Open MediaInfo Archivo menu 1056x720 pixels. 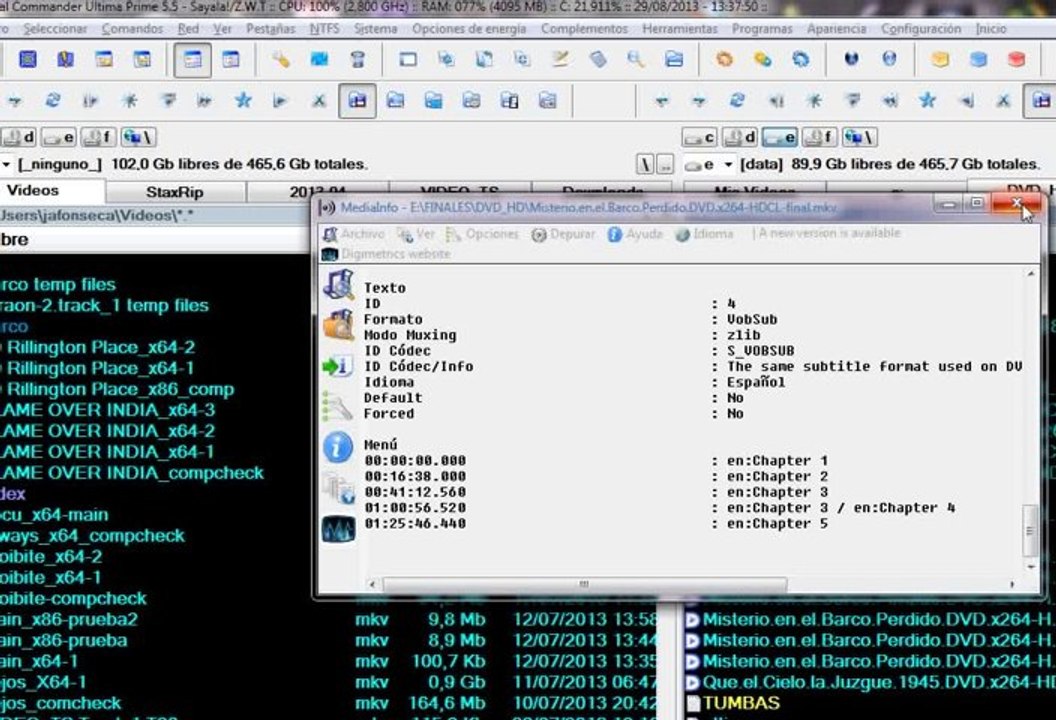click(354, 234)
